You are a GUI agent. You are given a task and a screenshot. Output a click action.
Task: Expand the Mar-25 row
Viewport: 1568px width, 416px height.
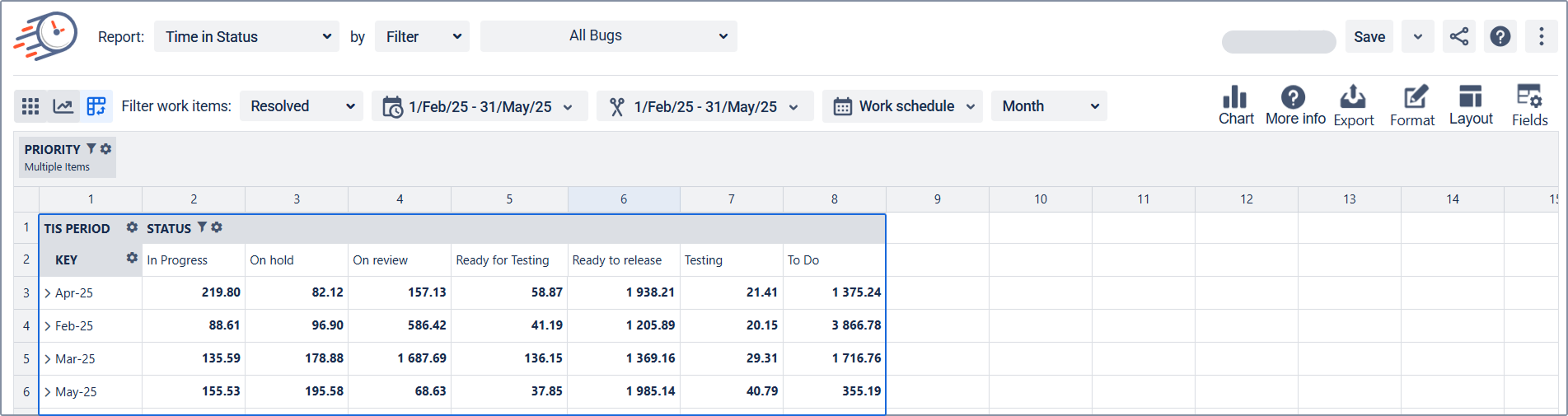pyautogui.click(x=48, y=358)
